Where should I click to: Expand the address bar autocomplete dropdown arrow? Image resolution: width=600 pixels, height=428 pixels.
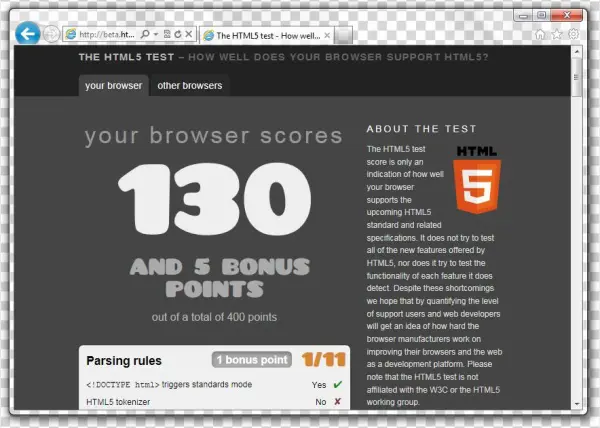click(157, 34)
